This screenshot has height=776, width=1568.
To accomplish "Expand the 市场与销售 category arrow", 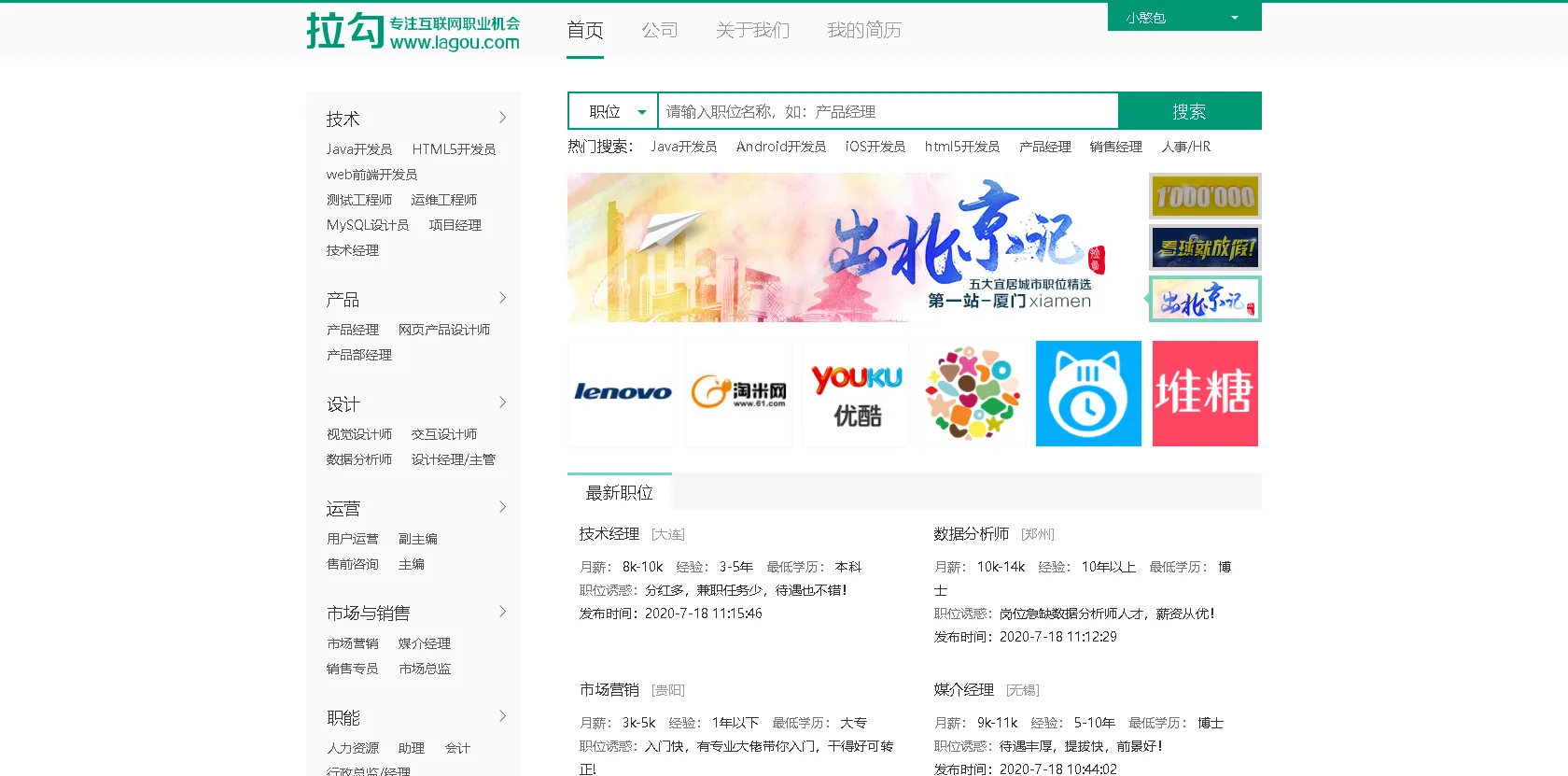I will (502, 612).
